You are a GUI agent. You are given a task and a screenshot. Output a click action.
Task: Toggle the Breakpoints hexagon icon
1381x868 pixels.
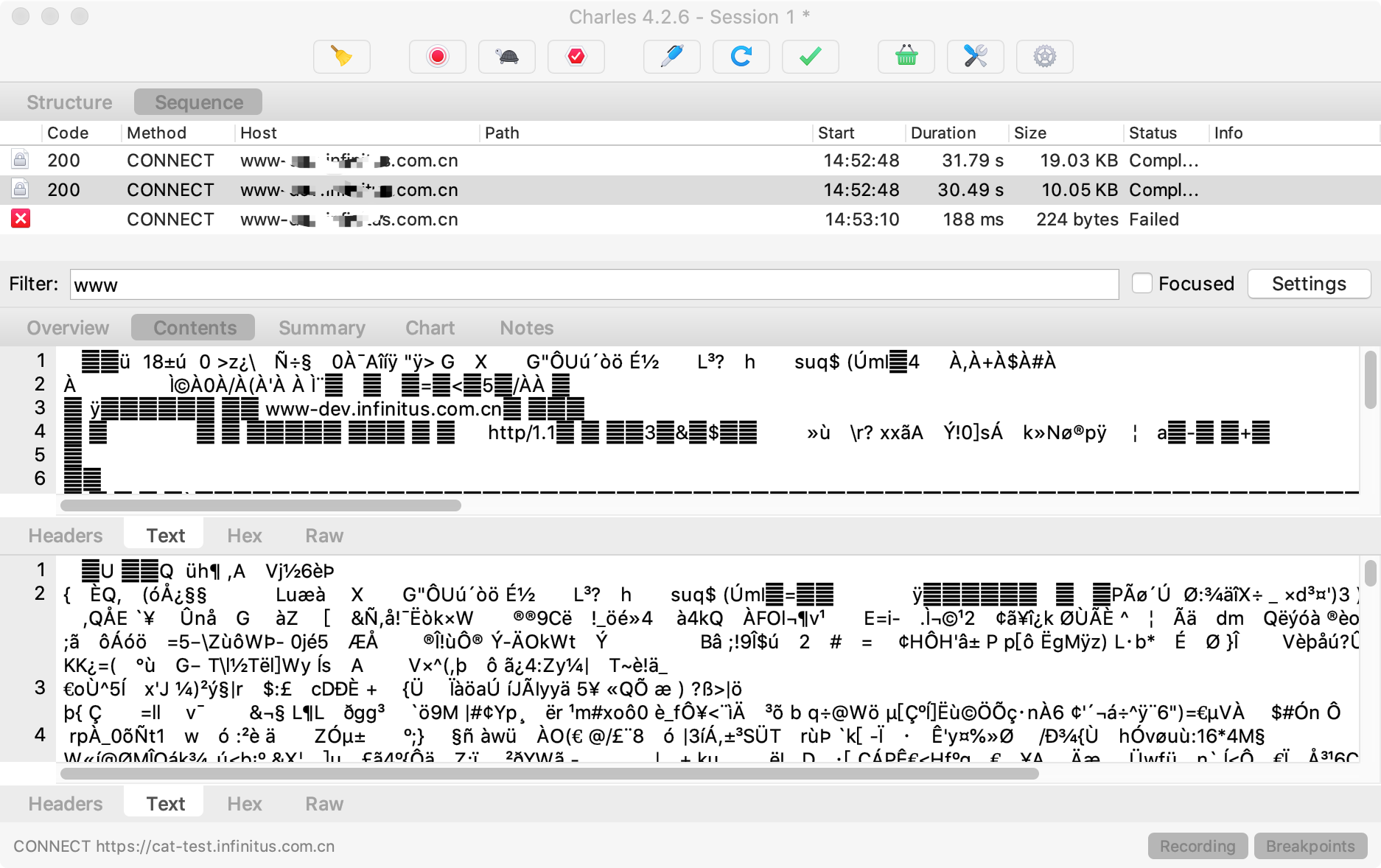576,57
